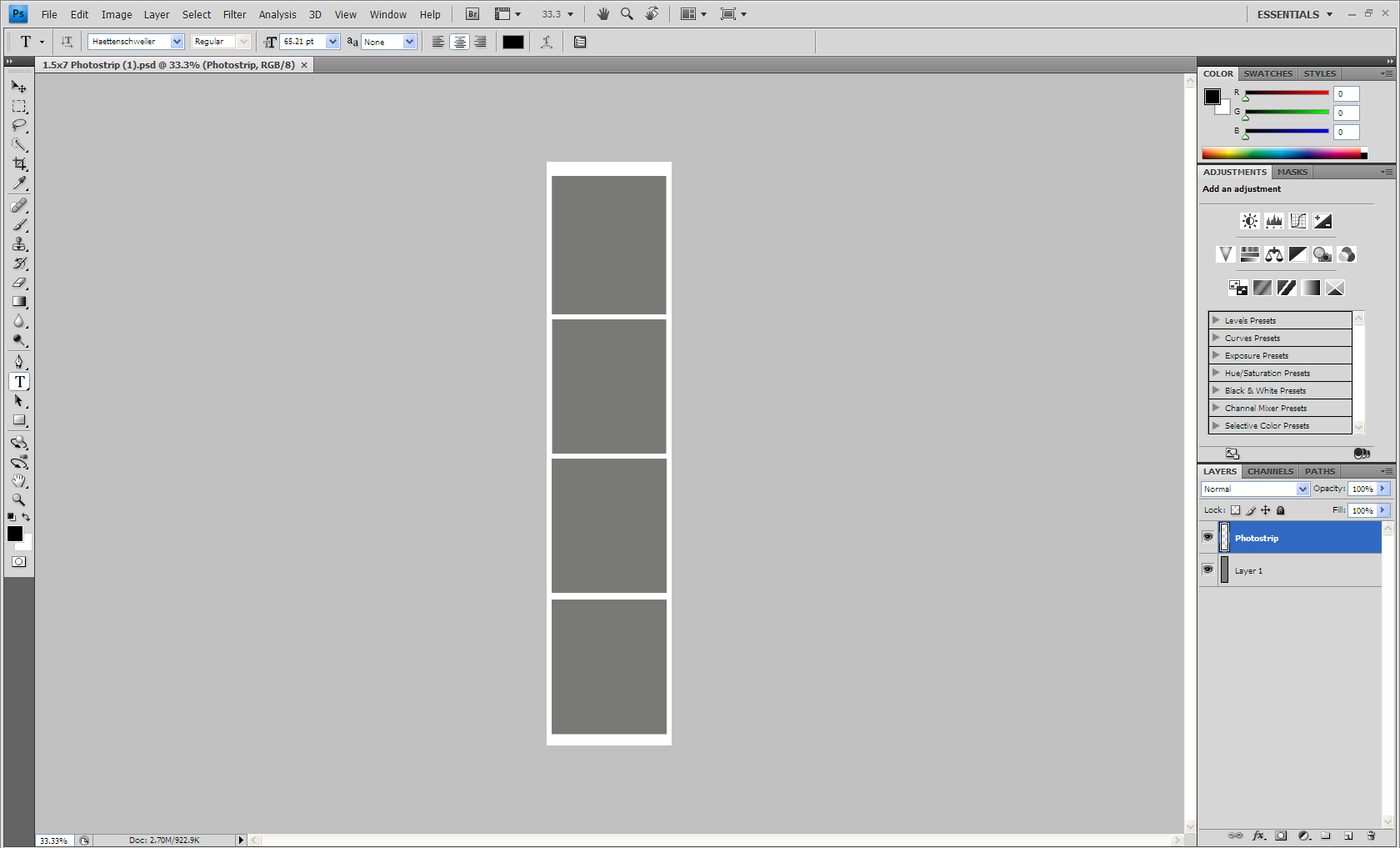Screen dimensions: 1400x848
Task: Select the Move tool
Action: point(19,87)
